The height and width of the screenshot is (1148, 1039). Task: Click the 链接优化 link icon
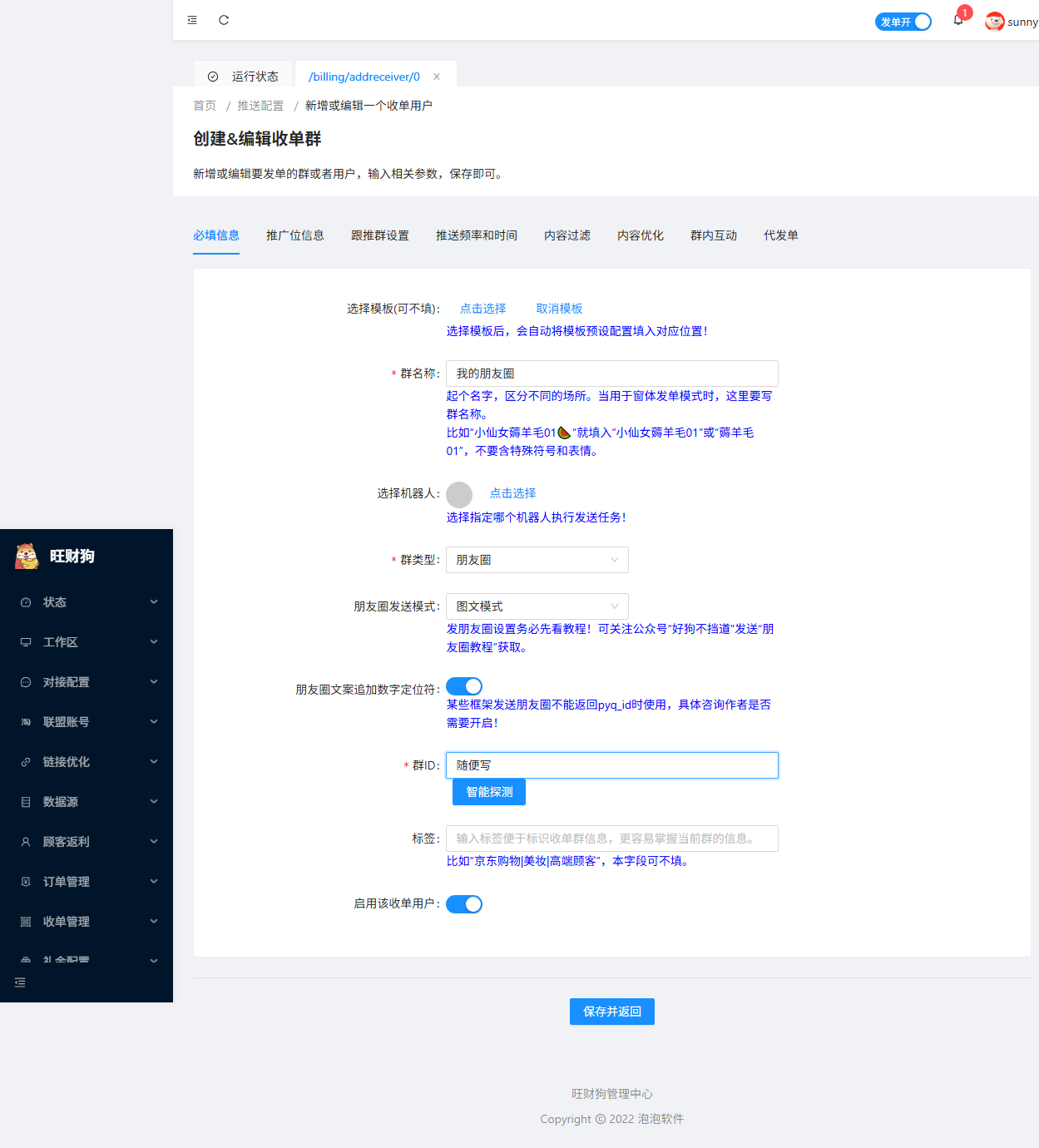pos(26,762)
